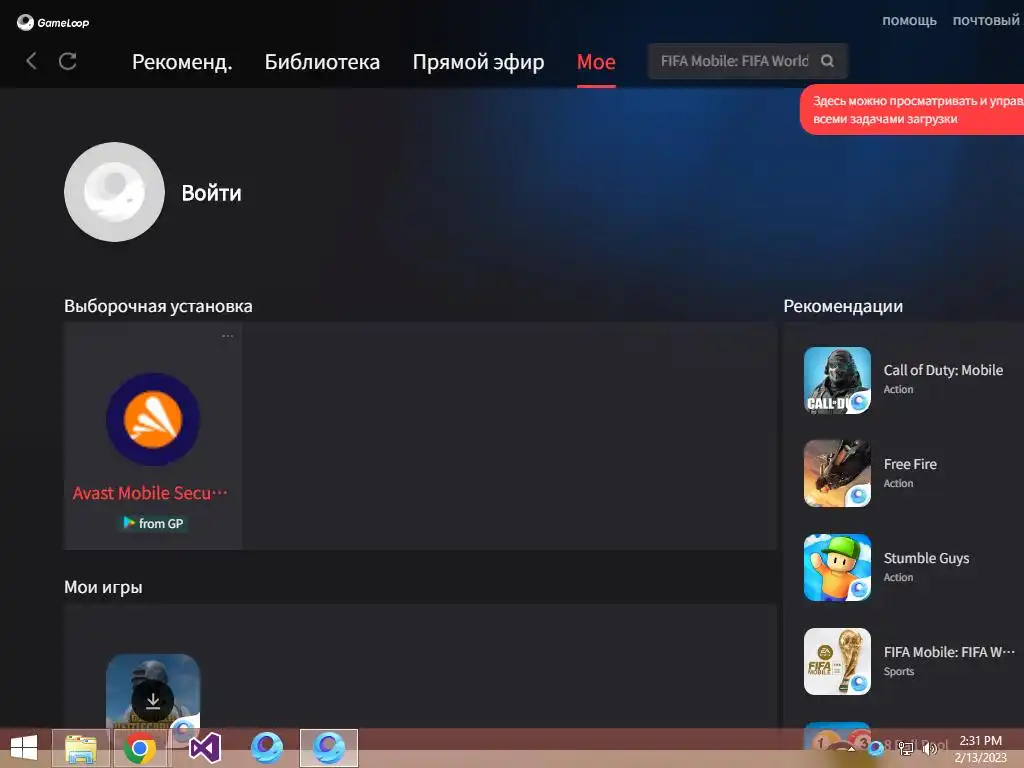The height and width of the screenshot is (768, 1024).
Task: Open the почтовый menu item
Action: point(986,21)
